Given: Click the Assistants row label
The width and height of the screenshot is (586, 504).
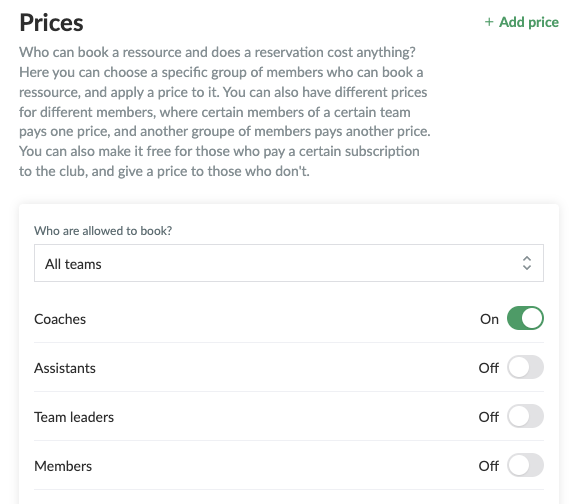Looking at the screenshot, I should (65, 368).
